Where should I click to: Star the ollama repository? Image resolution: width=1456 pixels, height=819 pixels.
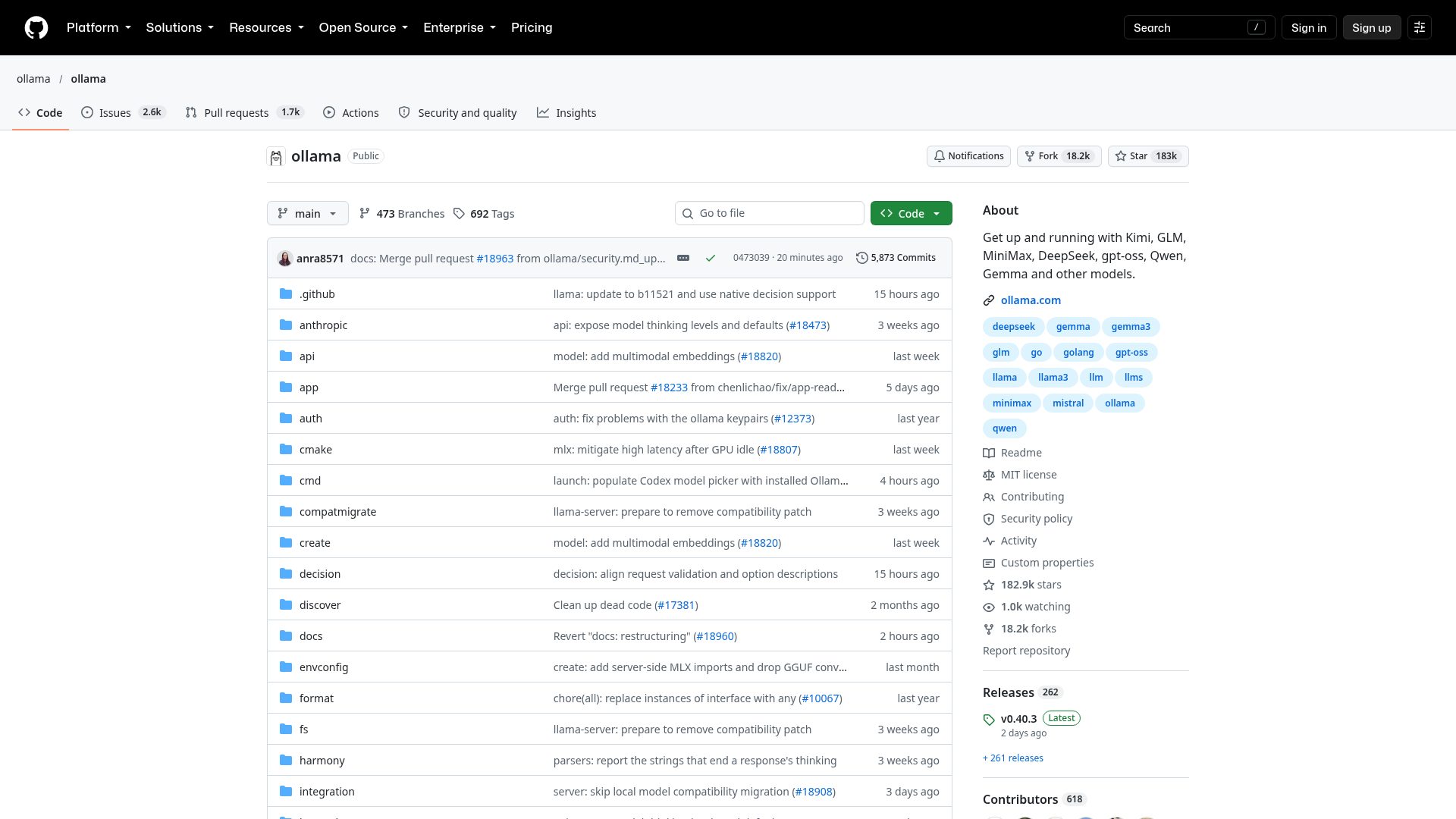1148,156
